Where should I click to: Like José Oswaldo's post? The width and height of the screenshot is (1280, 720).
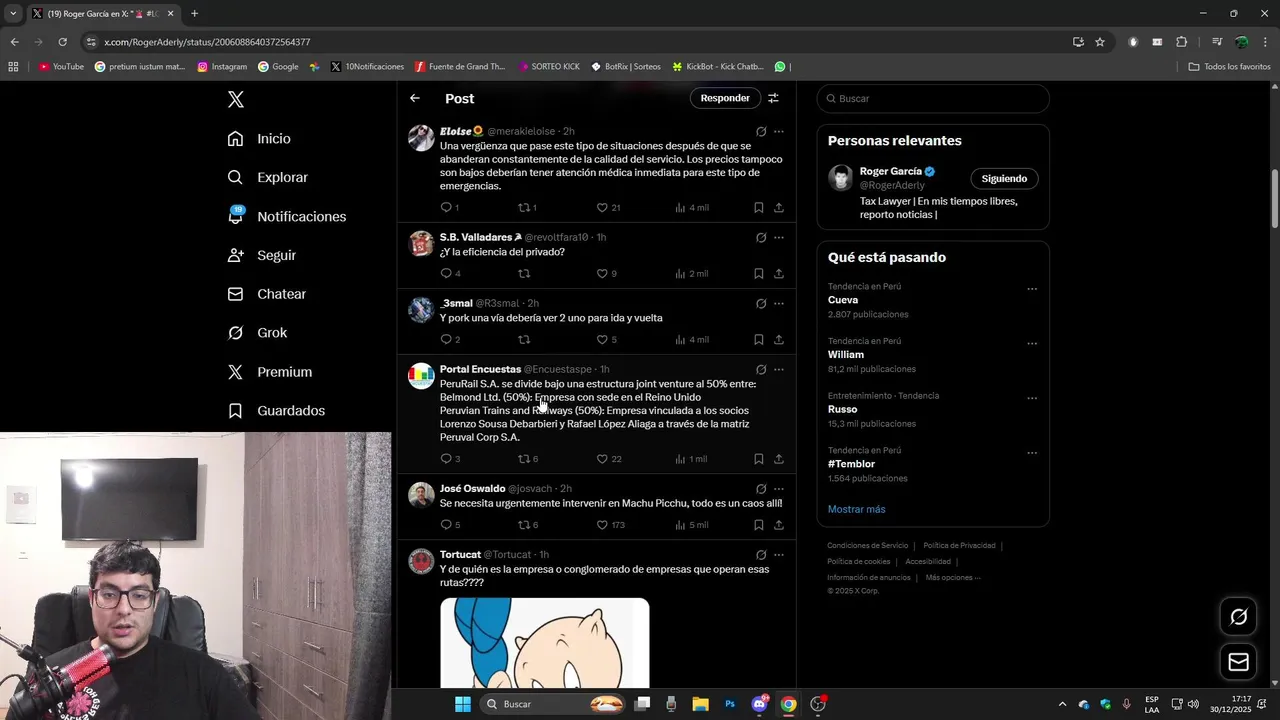(602, 525)
